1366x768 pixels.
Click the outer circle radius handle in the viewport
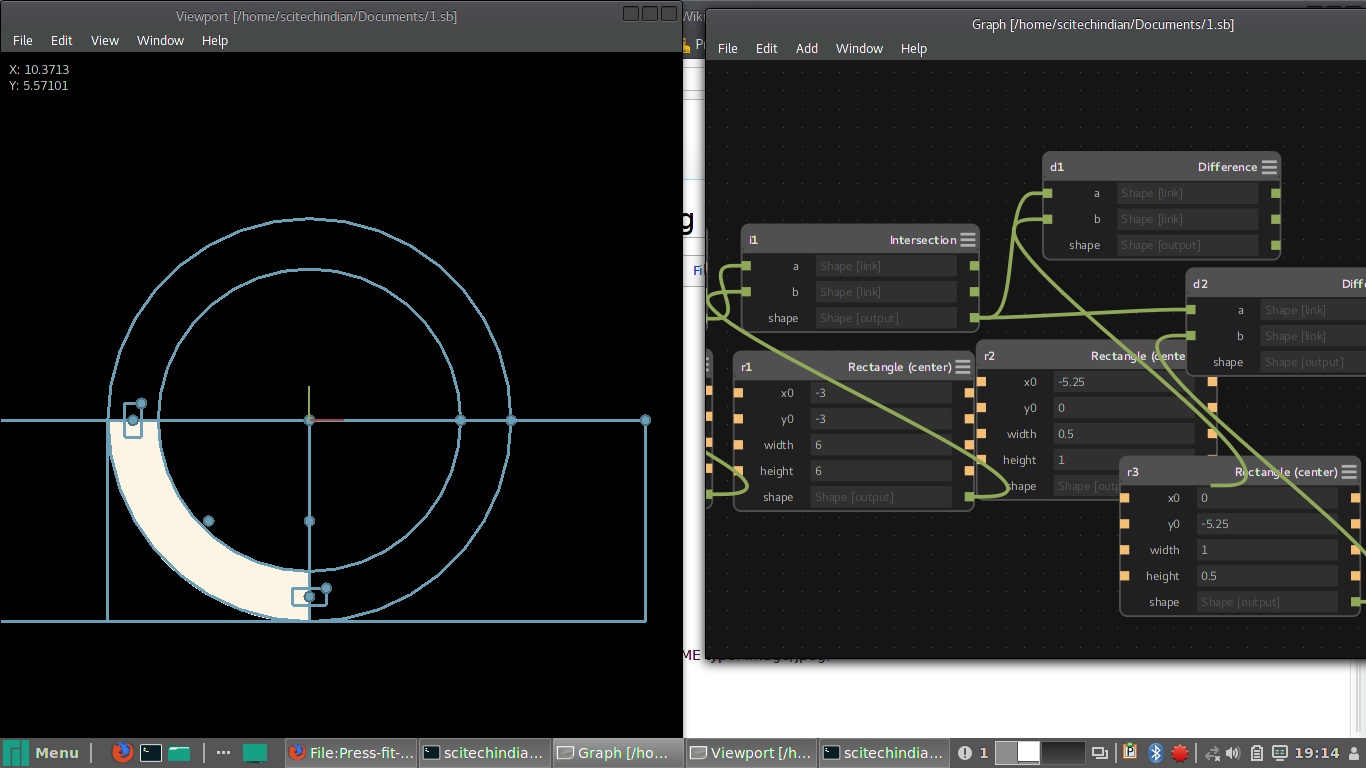[511, 421]
